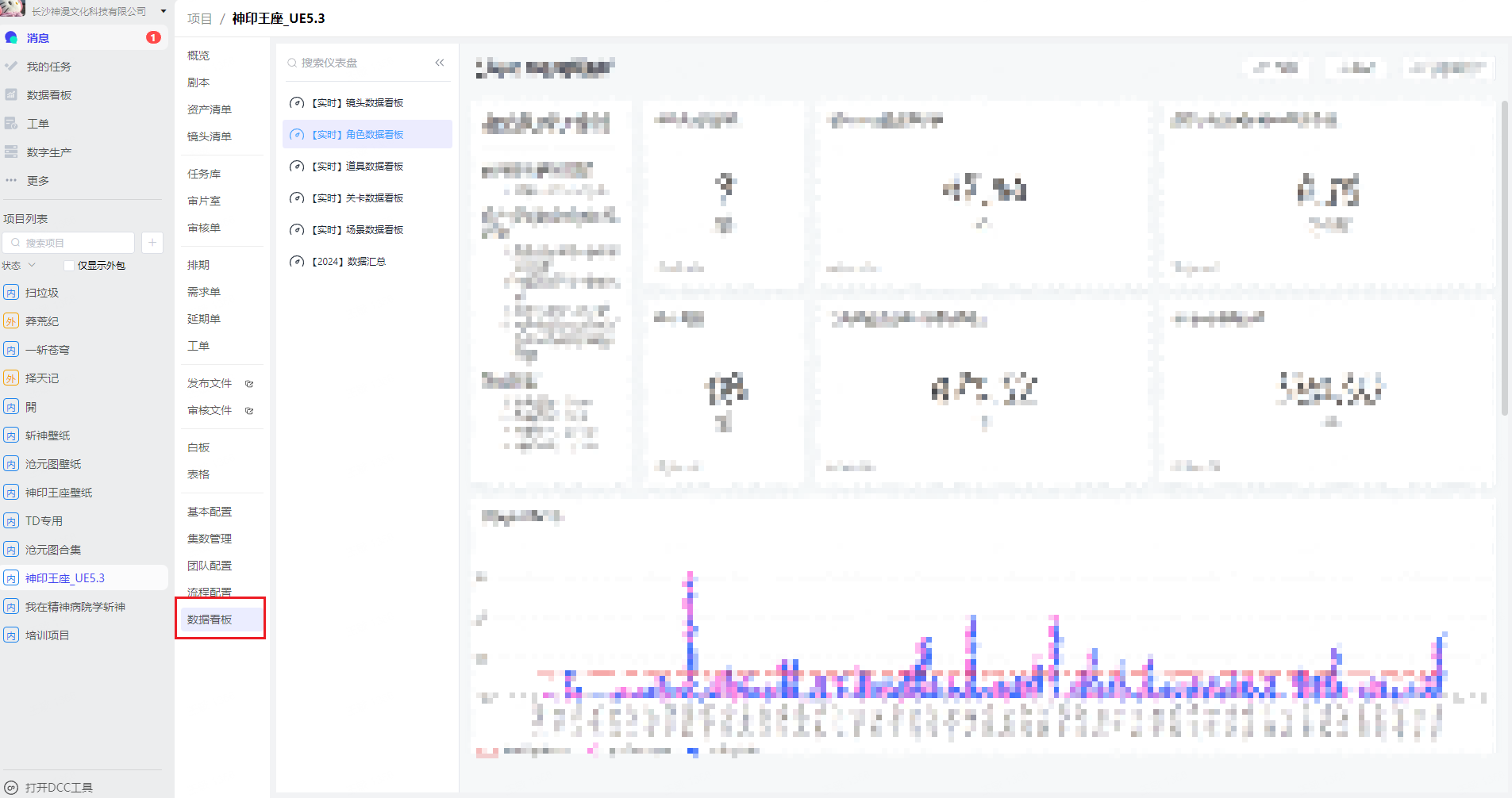Screen dimensions: 1512x798
Task: Open the 资产清单 asset list
Action: (x=210, y=109)
